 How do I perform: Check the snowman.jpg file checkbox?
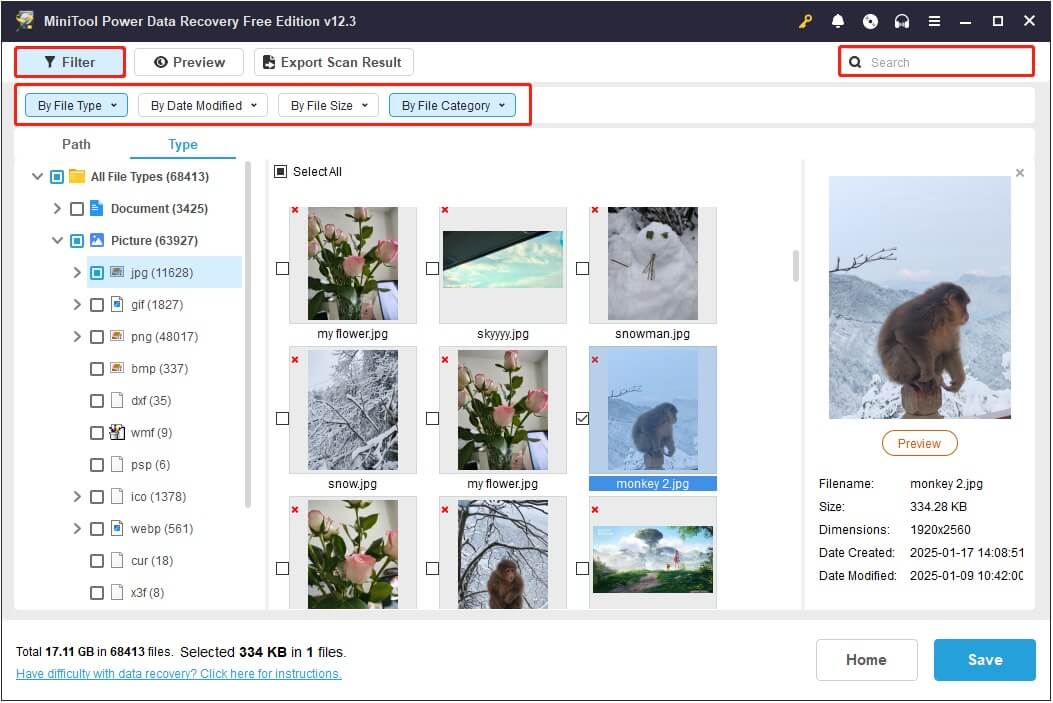coord(582,269)
